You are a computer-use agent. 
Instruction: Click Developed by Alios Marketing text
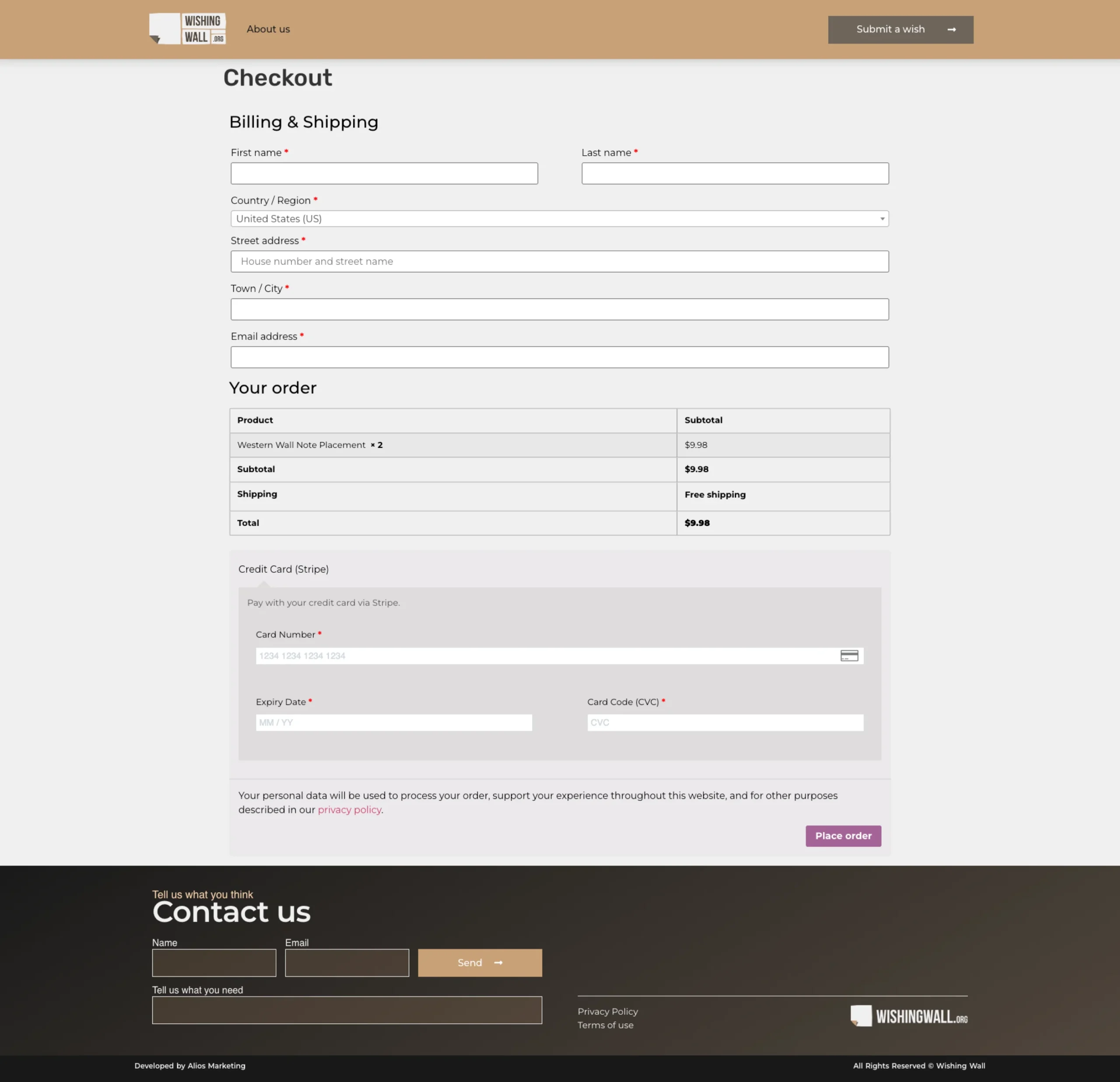(x=190, y=1066)
